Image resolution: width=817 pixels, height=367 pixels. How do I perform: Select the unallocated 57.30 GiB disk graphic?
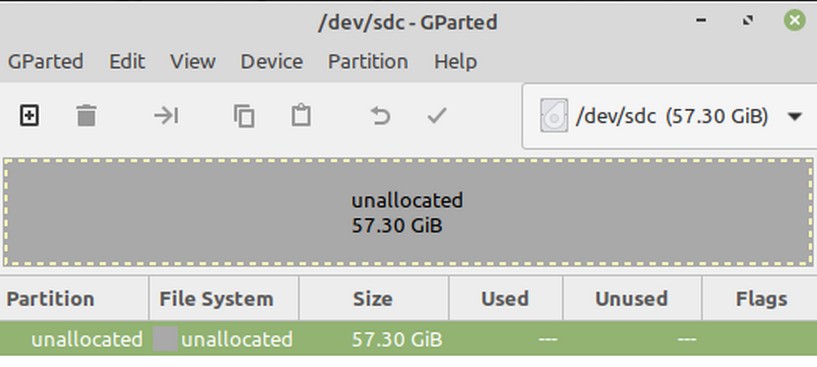pos(408,213)
